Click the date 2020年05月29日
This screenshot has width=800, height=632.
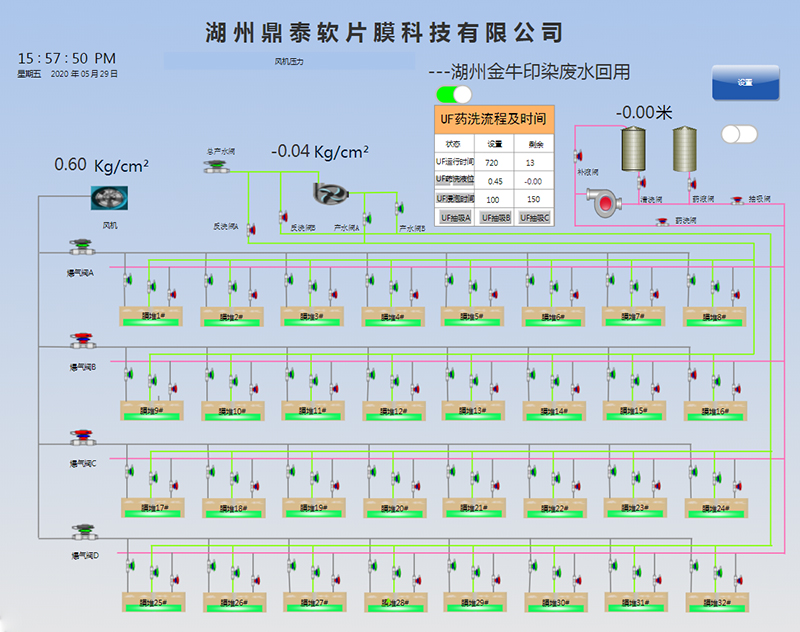pos(84,74)
